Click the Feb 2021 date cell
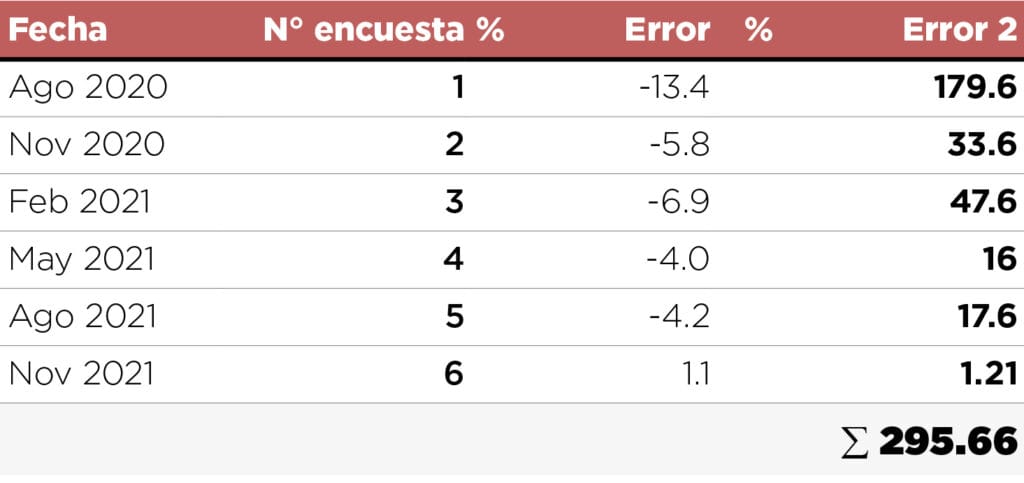The width and height of the screenshot is (1024, 483). coord(80,202)
